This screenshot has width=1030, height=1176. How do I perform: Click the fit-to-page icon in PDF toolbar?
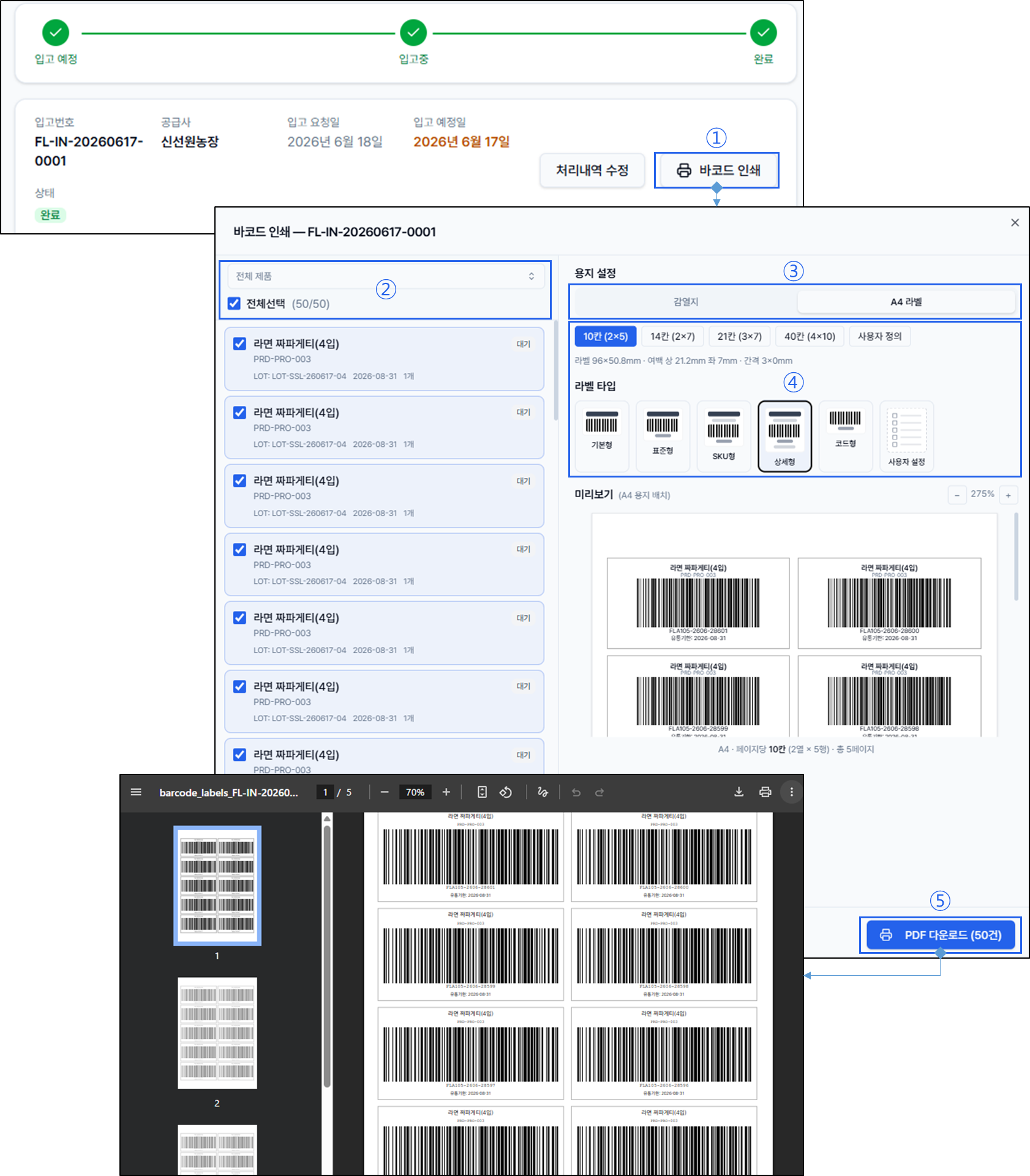482,792
